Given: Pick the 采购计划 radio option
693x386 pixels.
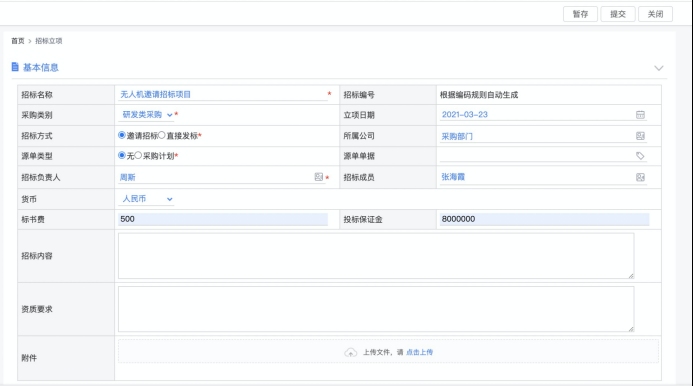Looking at the screenshot, I should click(x=138, y=155).
